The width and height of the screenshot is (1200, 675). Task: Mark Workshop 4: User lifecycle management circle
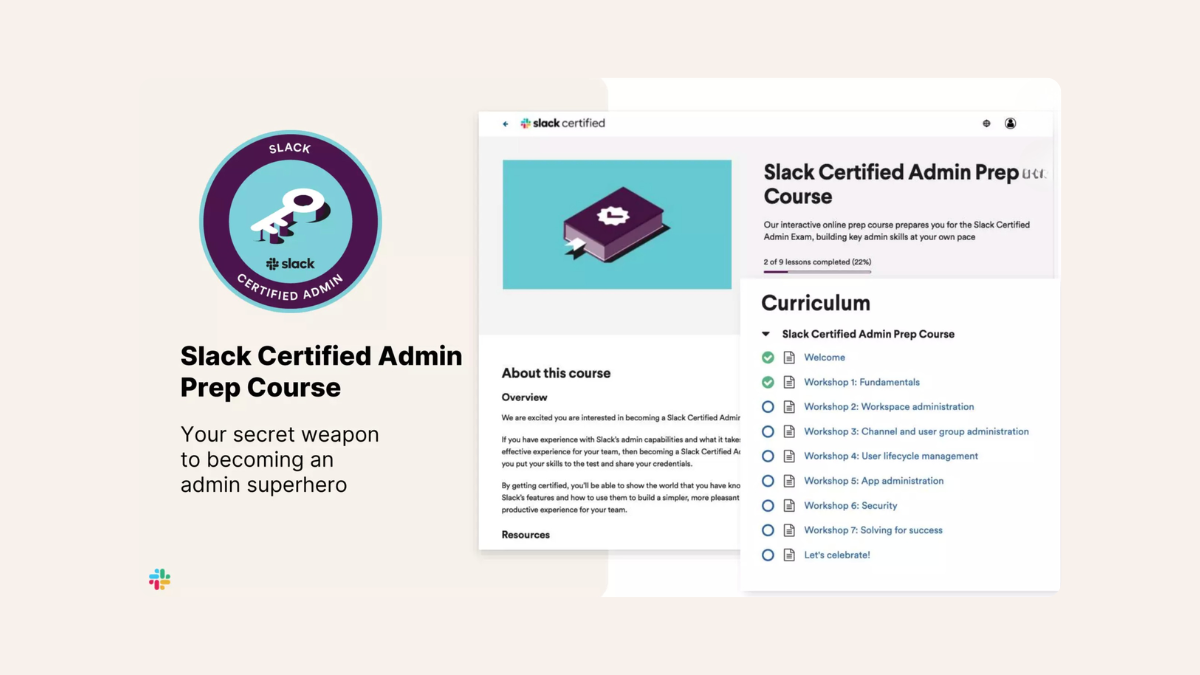click(768, 456)
